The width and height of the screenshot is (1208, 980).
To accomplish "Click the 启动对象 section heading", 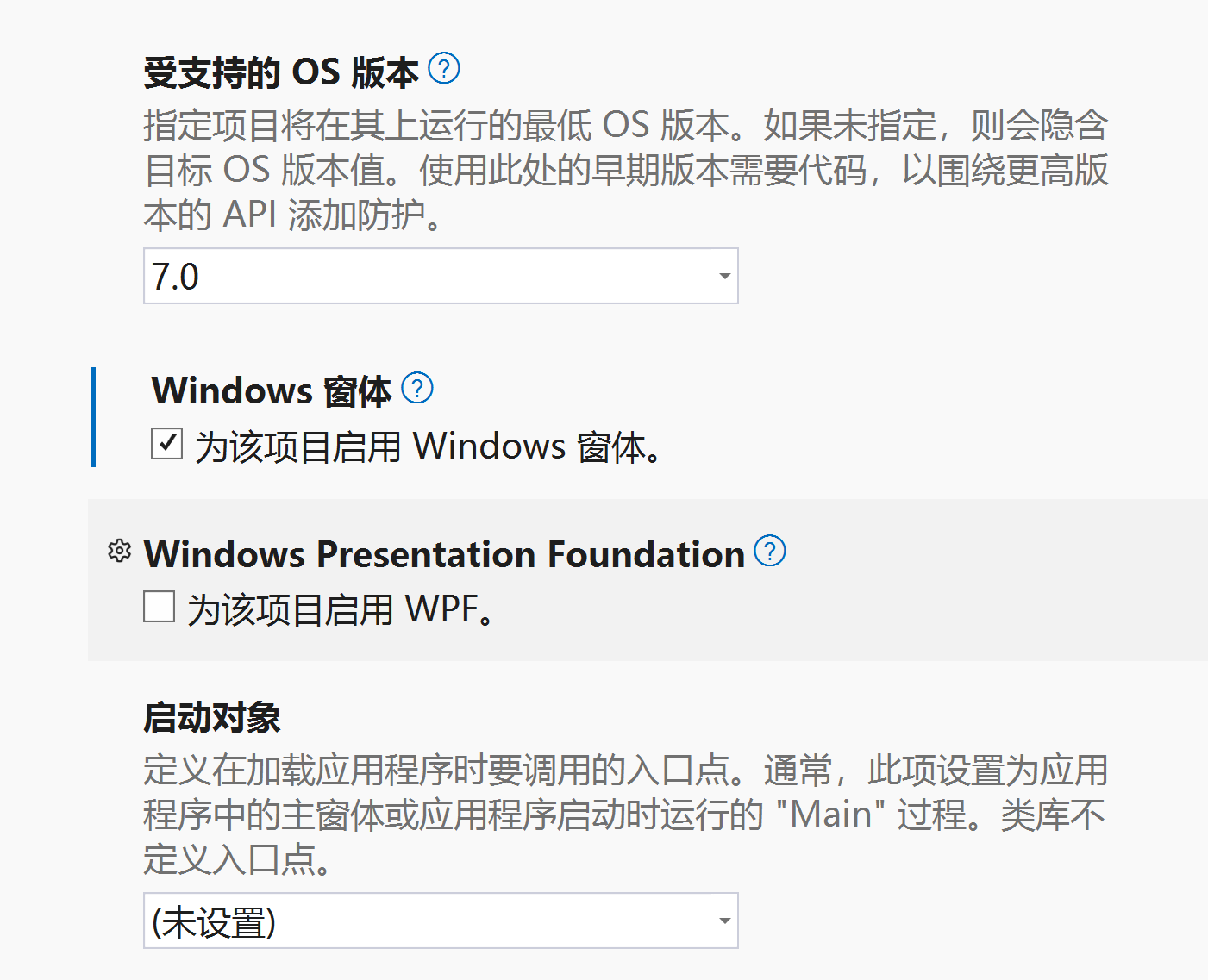I will (212, 717).
